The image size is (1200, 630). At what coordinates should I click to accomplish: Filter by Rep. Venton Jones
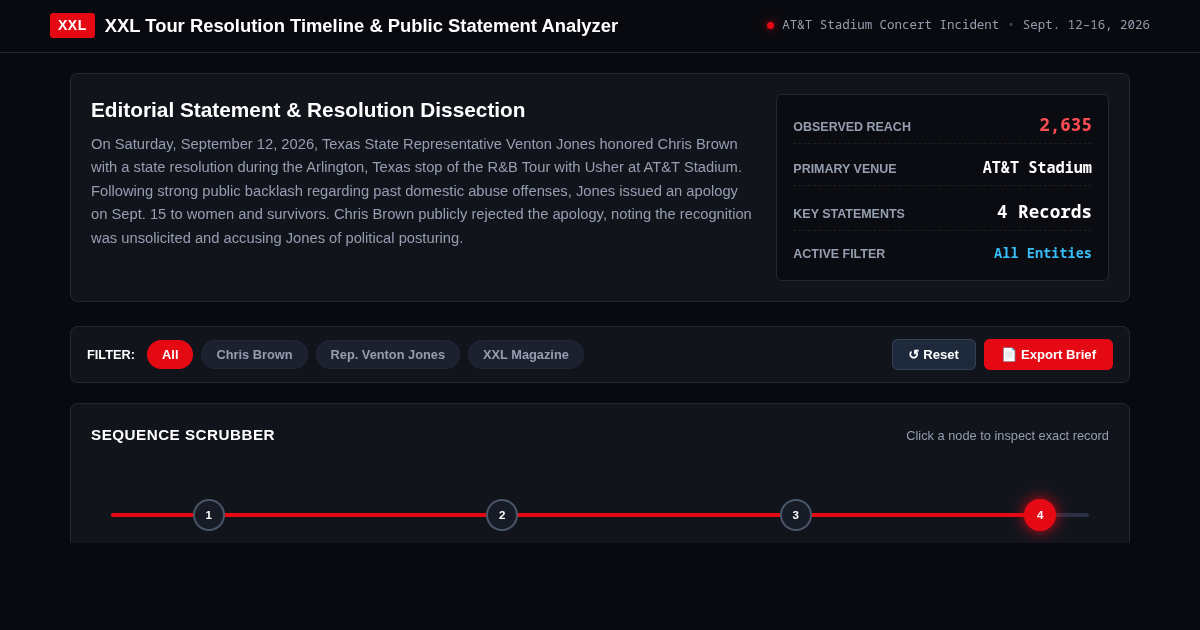click(388, 354)
